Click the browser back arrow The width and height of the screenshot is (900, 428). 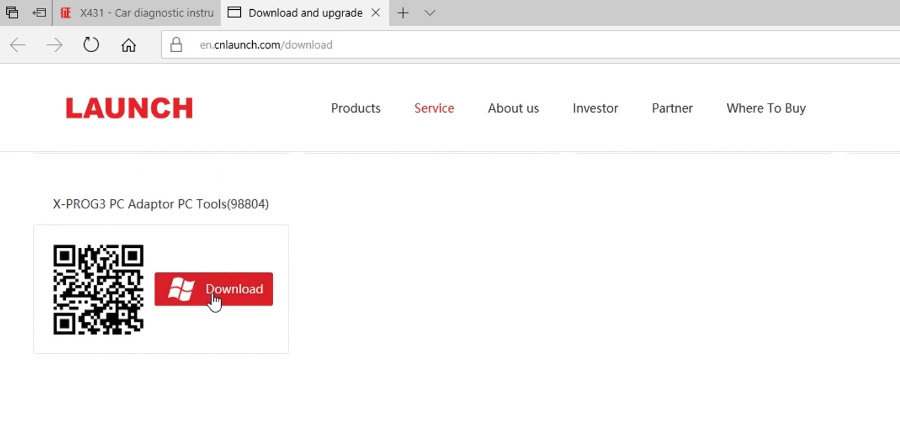pyautogui.click(x=18, y=45)
